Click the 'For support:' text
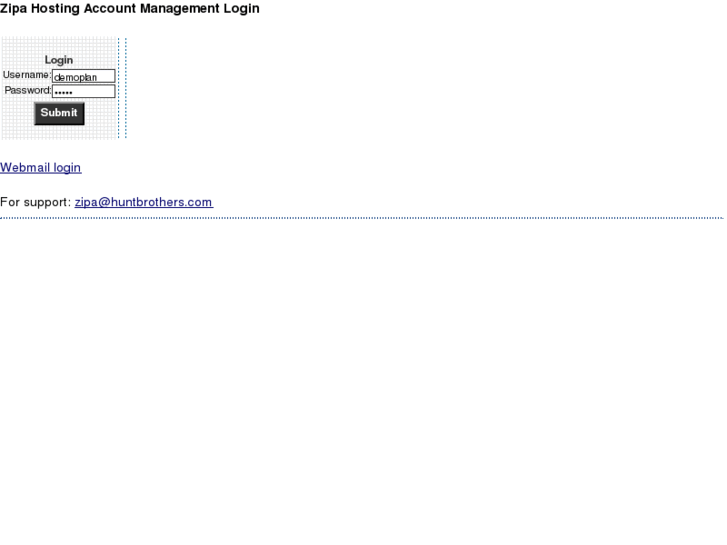 pyautogui.click(x=36, y=202)
